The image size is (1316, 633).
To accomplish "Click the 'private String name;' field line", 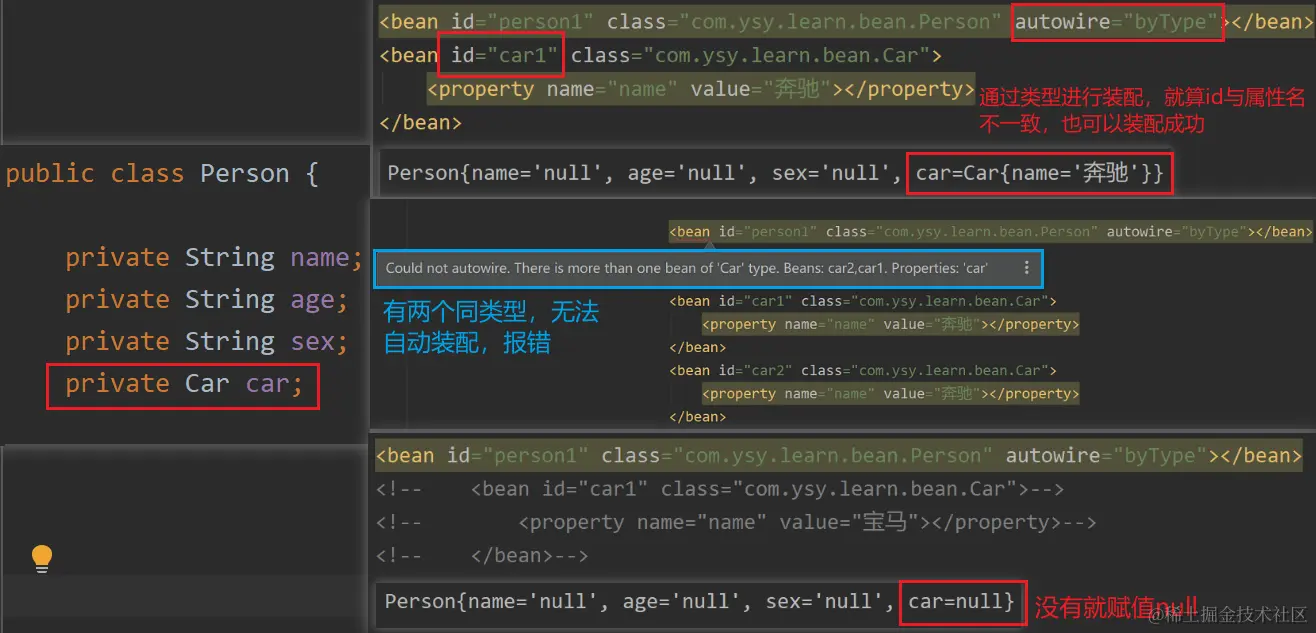I will 214,258.
